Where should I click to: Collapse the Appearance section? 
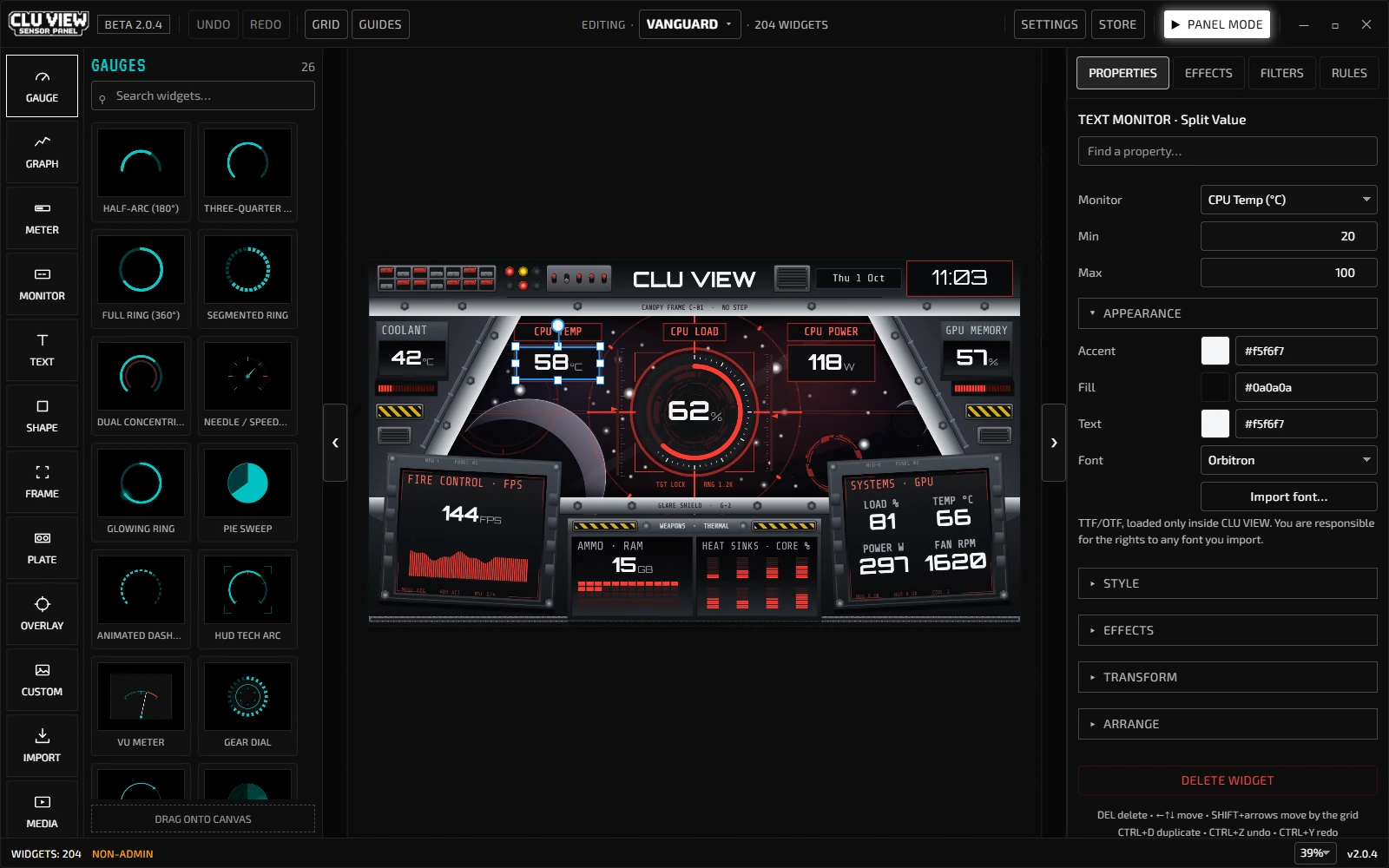(x=1228, y=313)
